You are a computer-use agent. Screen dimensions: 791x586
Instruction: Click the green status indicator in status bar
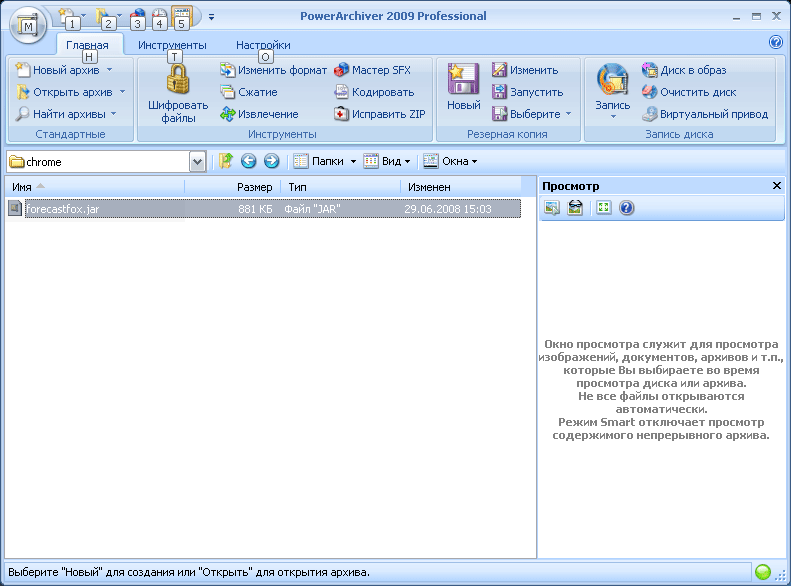[763, 572]
